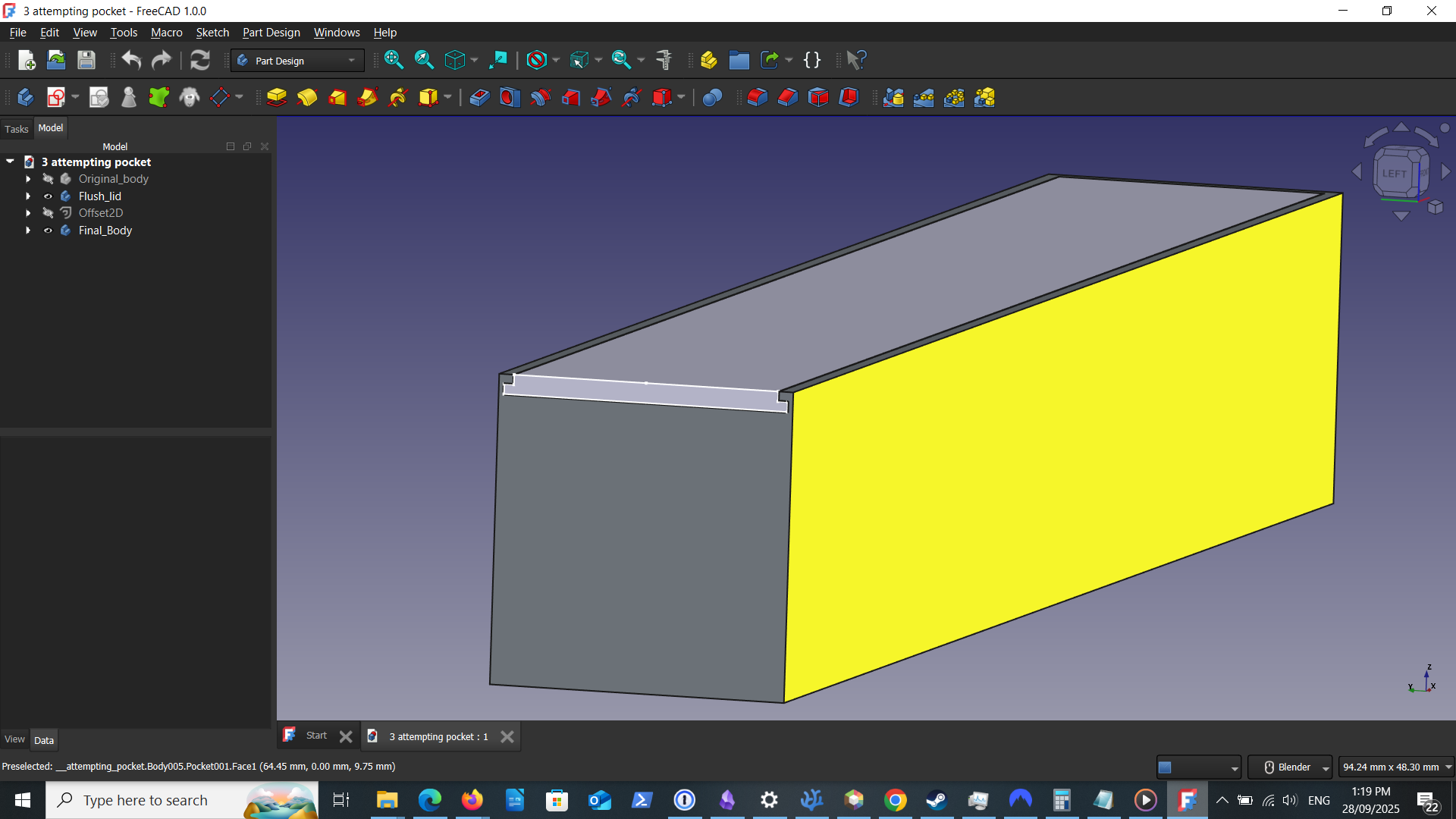
Task: Click the Boolean operation icon
Action: point(712,98)
